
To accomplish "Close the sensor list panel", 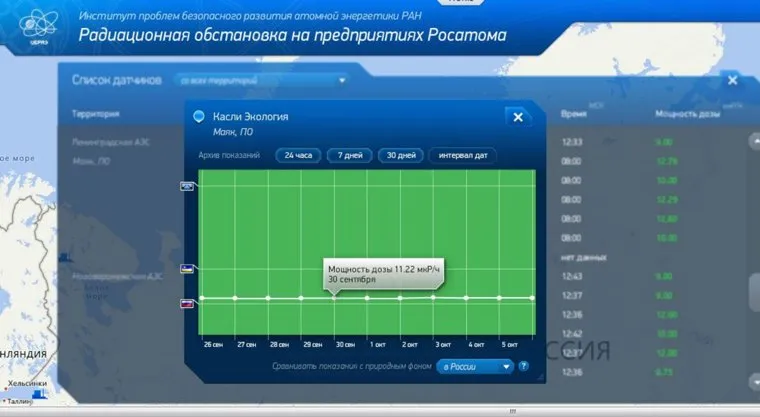I will tap(732, 80).
